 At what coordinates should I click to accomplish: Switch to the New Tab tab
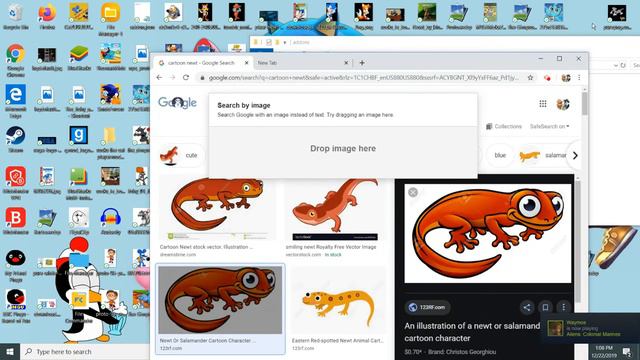pos(302,63)
